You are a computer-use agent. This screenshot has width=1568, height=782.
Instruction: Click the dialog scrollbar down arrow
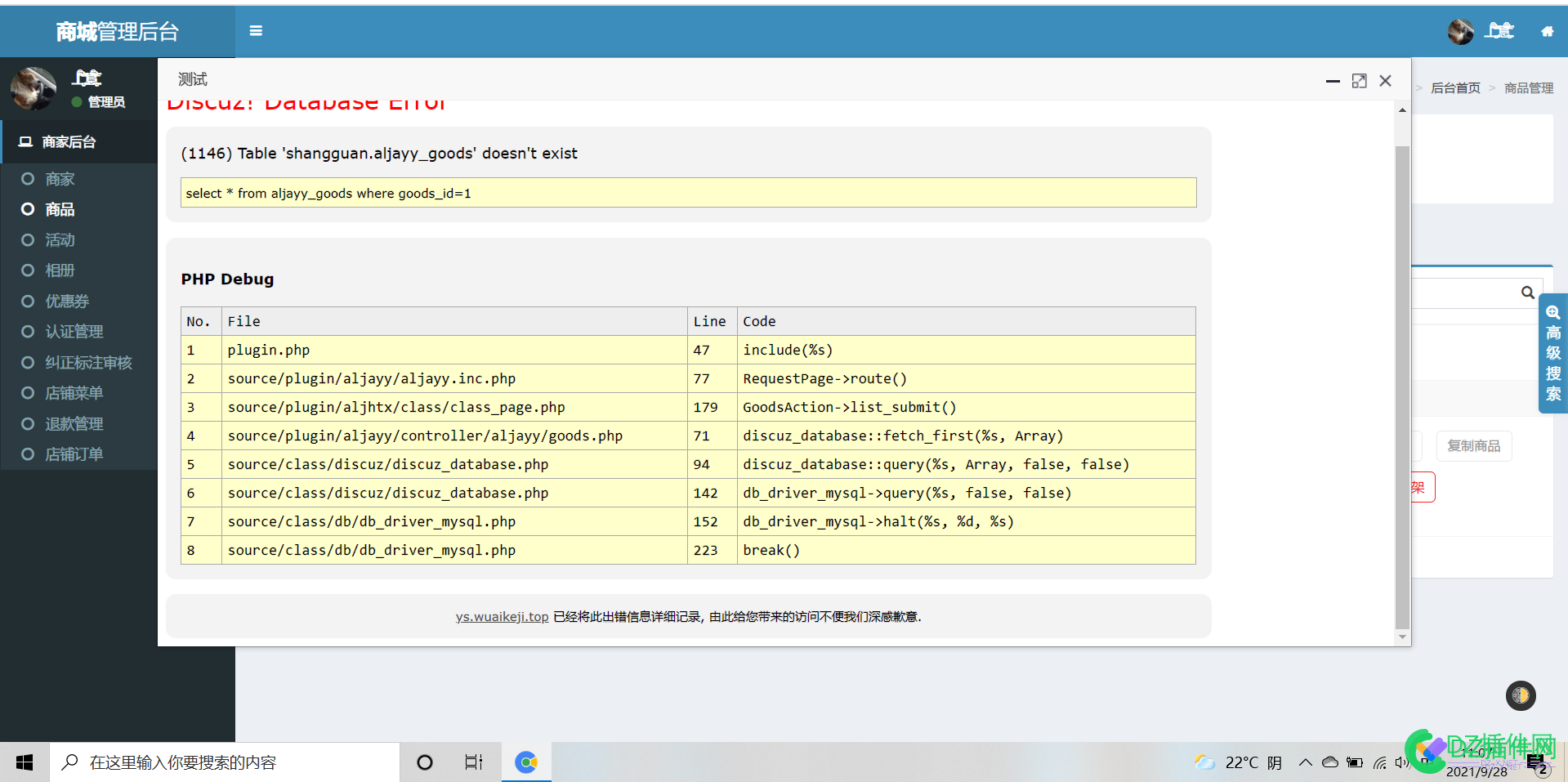click(x=1402, y=637)
